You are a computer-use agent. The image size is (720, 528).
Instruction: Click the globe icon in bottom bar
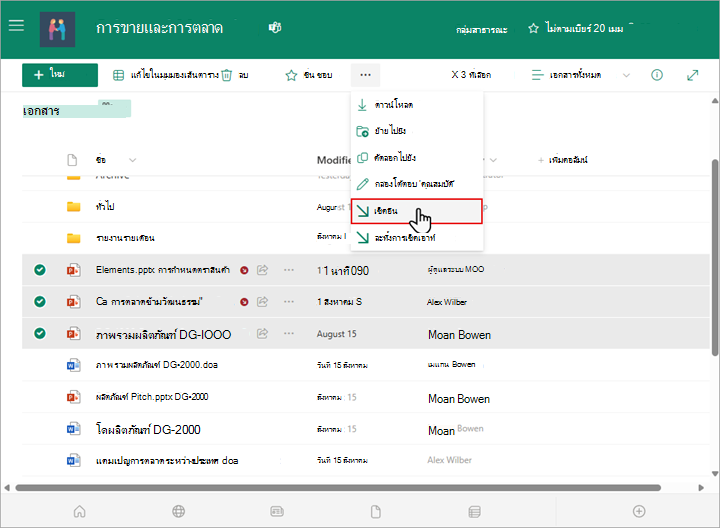tap(179, 511)
